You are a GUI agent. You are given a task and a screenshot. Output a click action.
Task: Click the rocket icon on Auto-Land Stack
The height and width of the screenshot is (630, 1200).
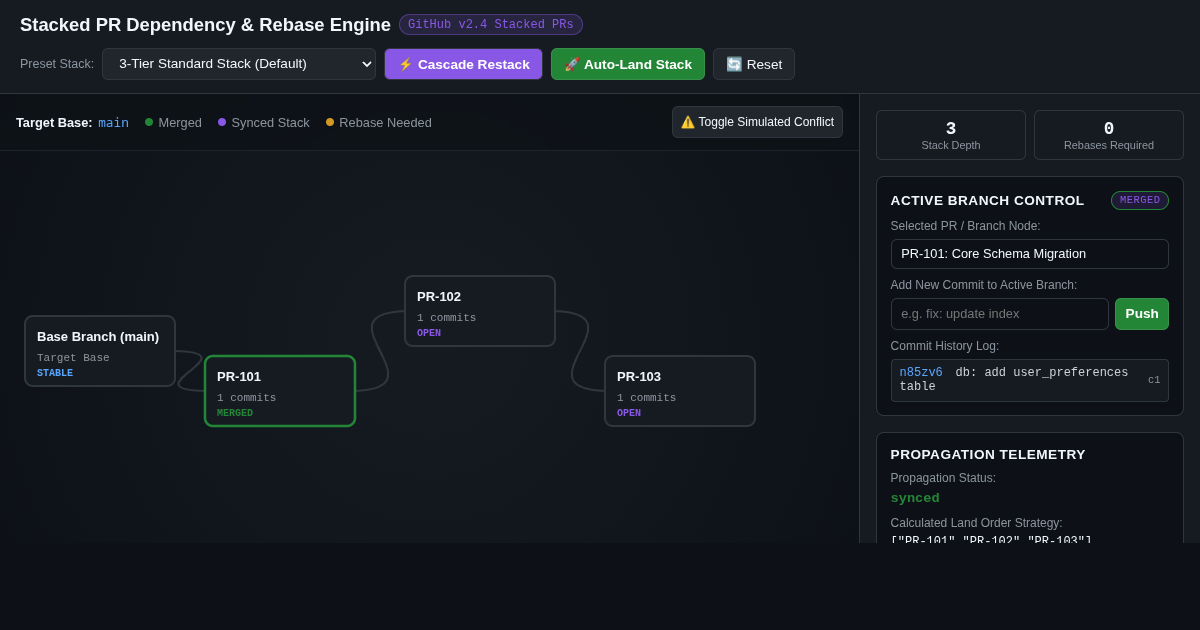click(572, 64)
